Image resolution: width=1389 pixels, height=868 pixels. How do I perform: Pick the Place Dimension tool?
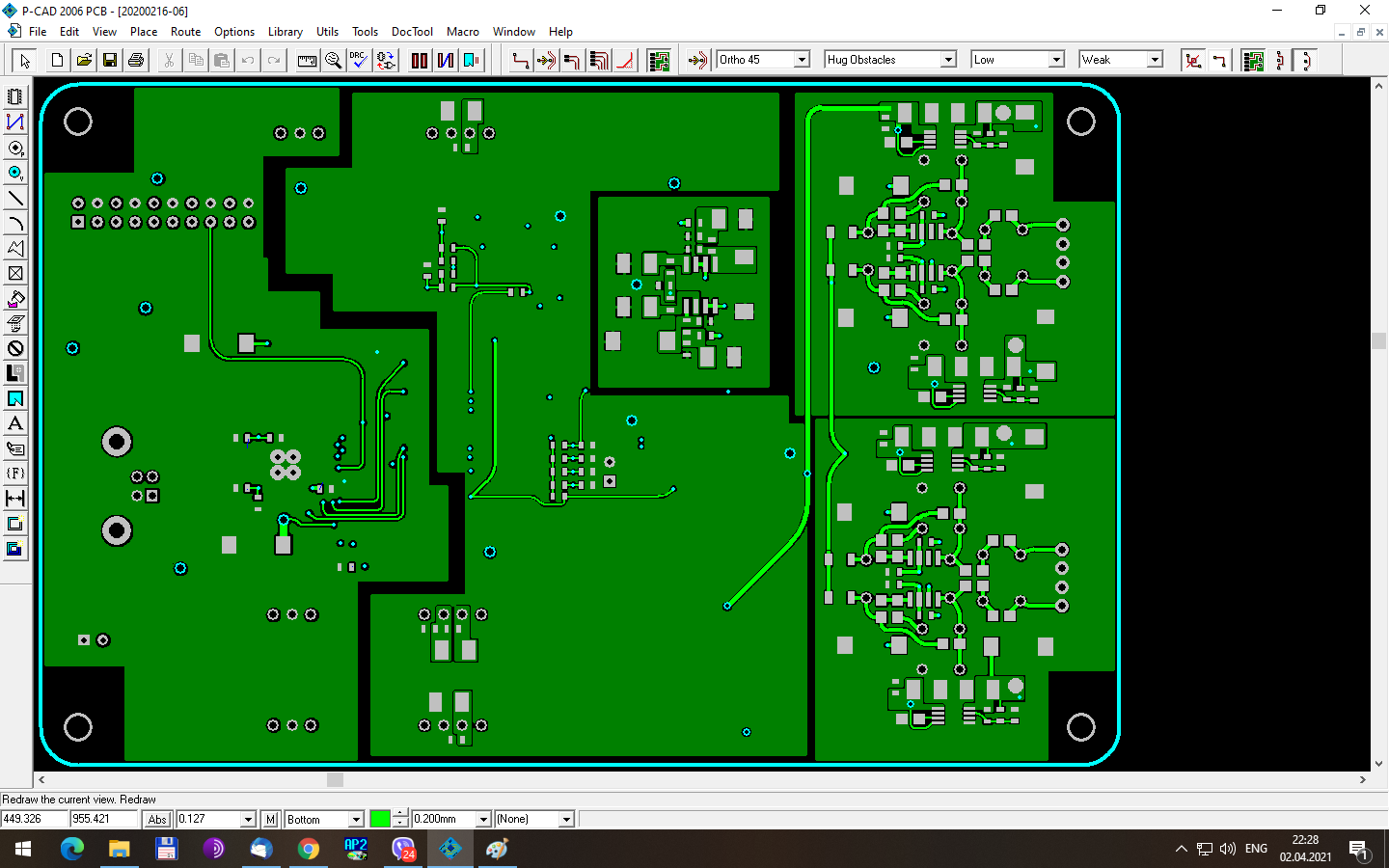click(15, 499)
